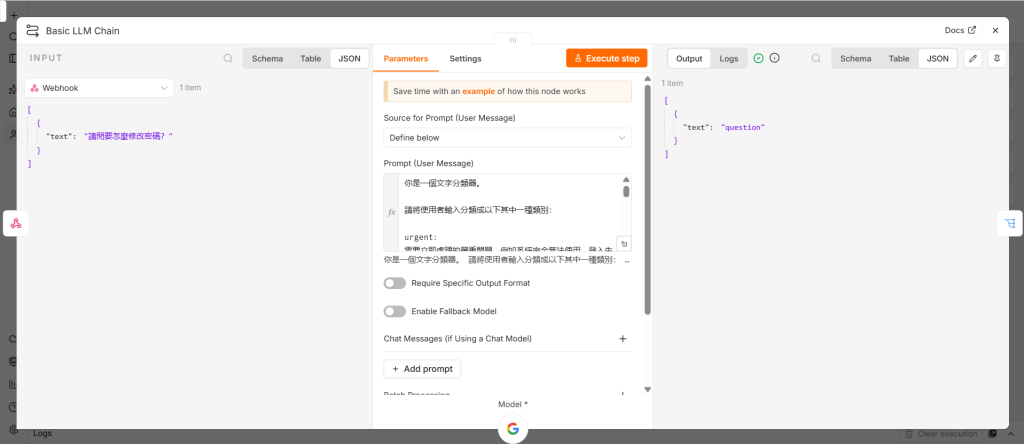Open previous Webhook node on left edge

[16, 223]
